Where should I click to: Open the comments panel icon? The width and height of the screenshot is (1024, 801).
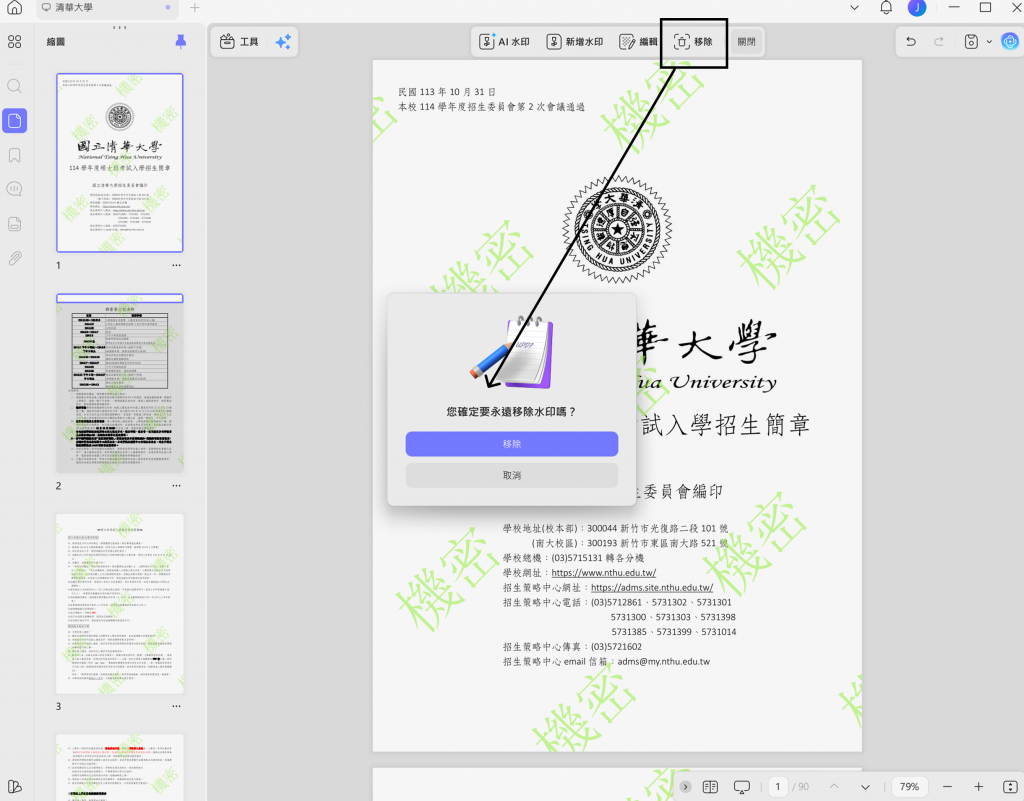pyautogui.click(x=14, y=189)
